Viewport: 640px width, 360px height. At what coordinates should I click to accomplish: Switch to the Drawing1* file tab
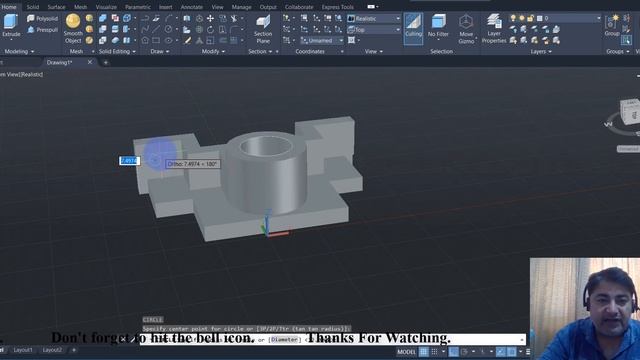point(59,62)
